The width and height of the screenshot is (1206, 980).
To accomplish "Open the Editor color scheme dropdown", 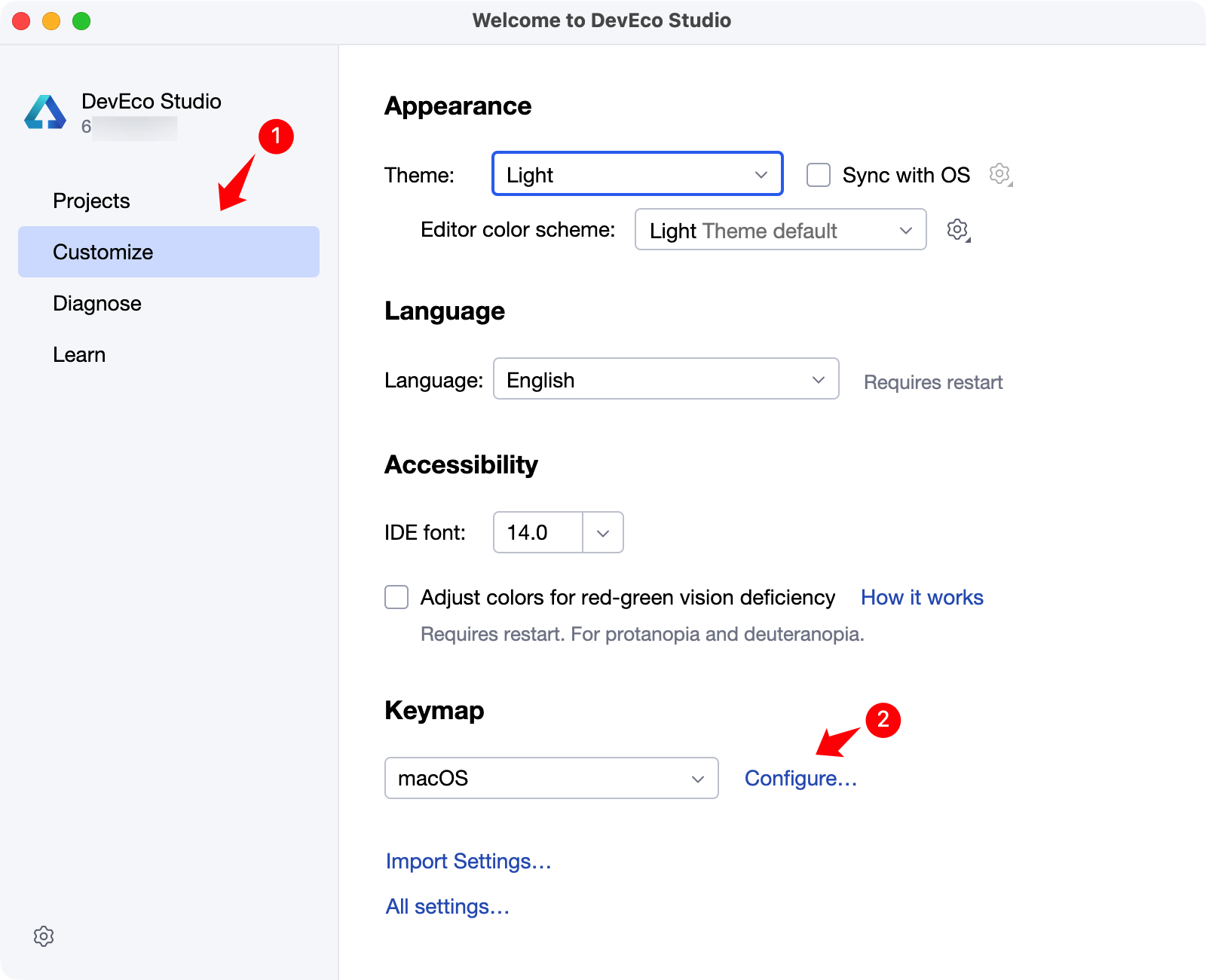I will 781,230.
